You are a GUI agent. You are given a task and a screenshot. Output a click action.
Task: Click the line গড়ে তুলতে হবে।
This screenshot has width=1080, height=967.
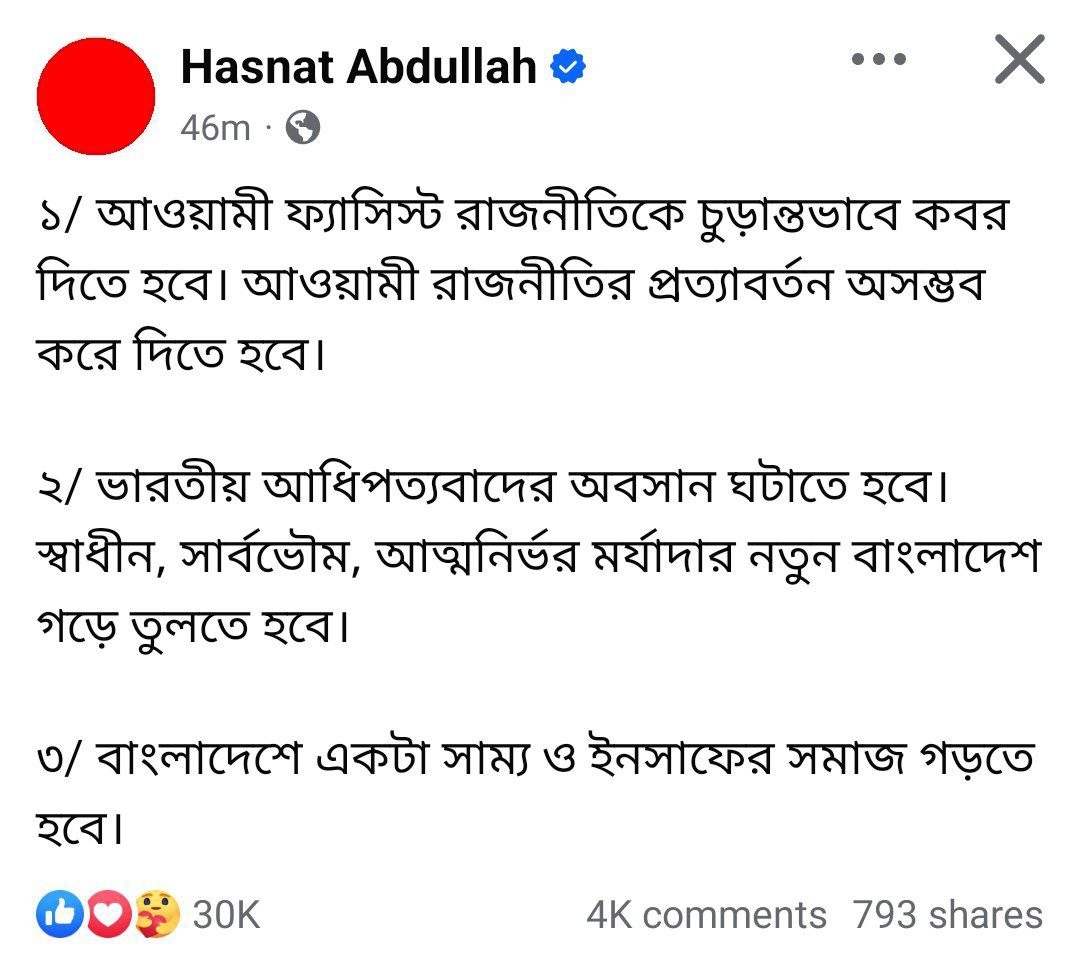(x=193, y=627)
